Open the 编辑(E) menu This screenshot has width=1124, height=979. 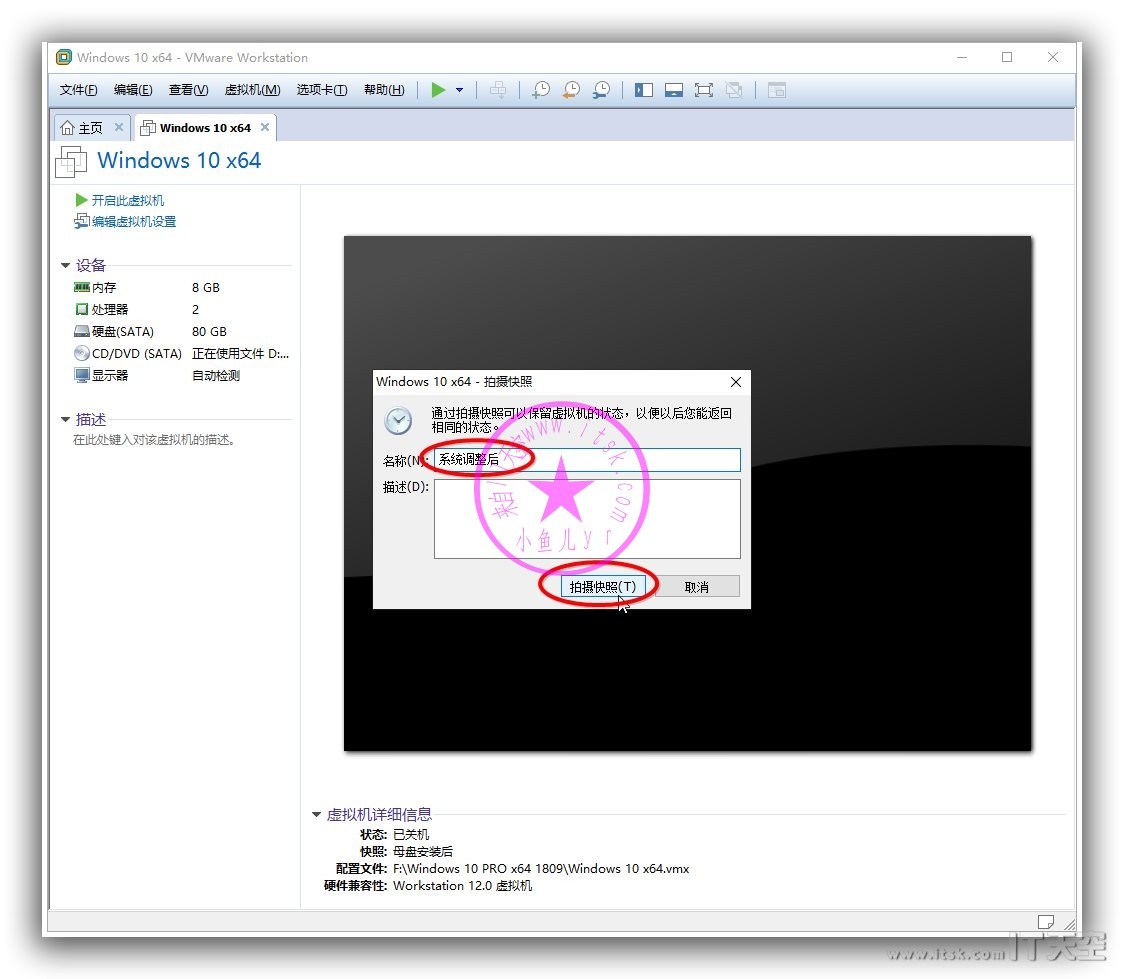[x=133, y=90]
